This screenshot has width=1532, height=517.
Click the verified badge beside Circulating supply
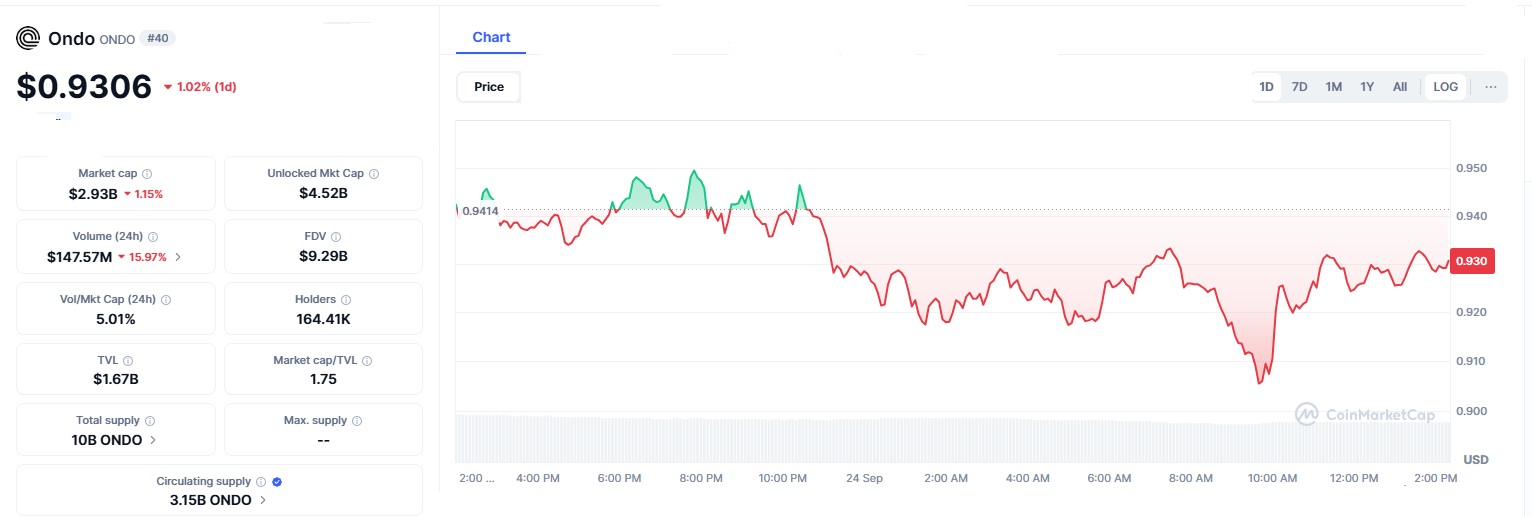pyautogui.click(x=277, y=482)
